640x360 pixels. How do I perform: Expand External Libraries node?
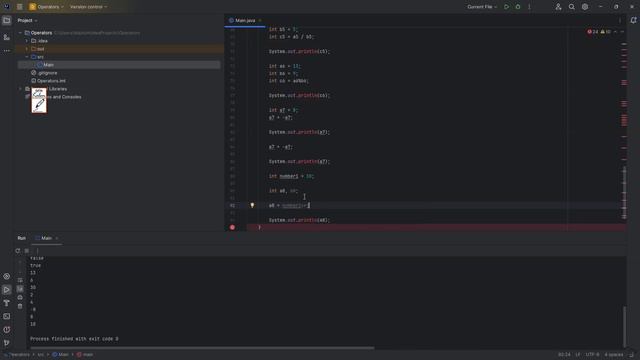tap(20, 89)
